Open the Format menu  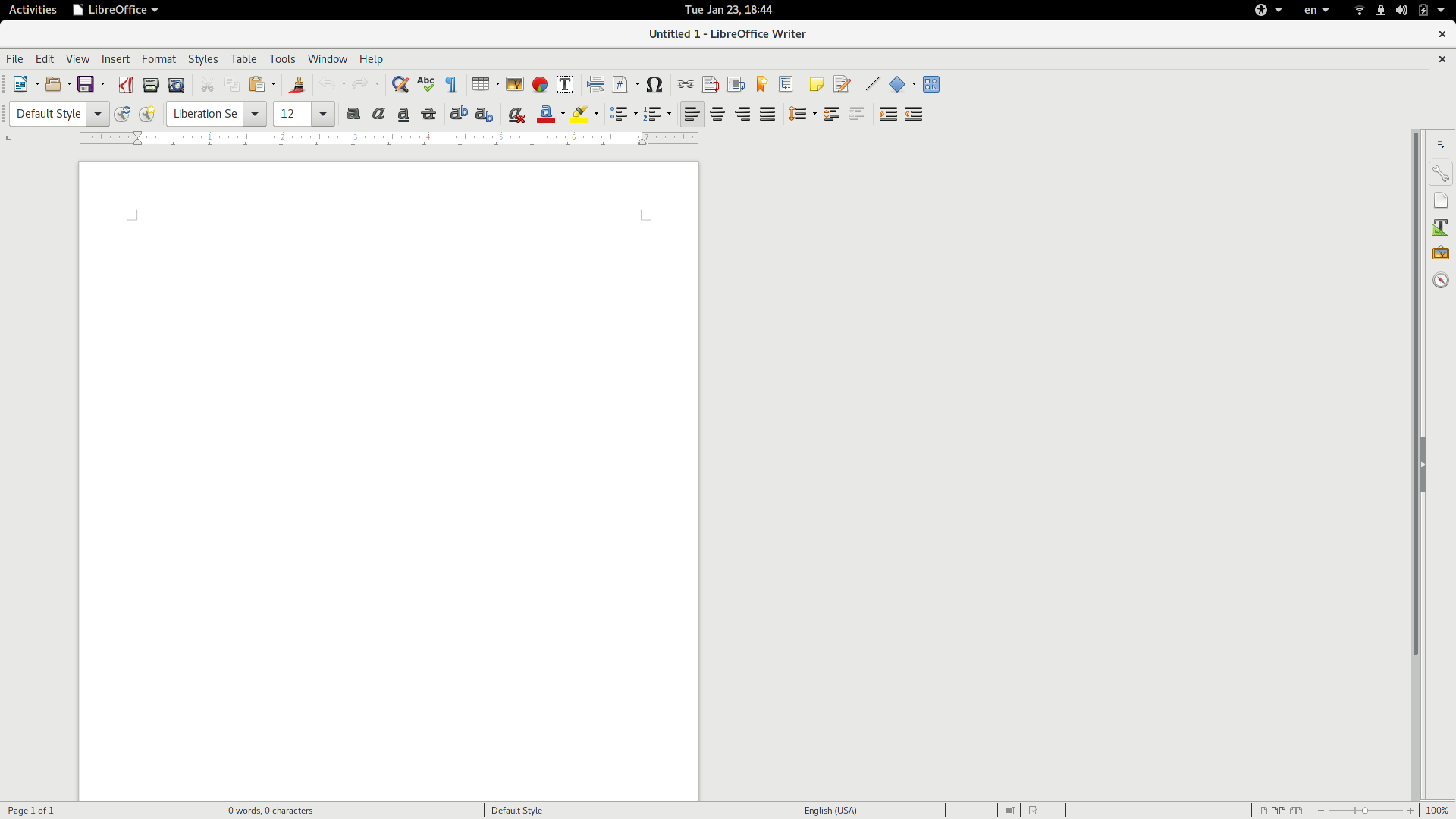(x=158, y=59)
